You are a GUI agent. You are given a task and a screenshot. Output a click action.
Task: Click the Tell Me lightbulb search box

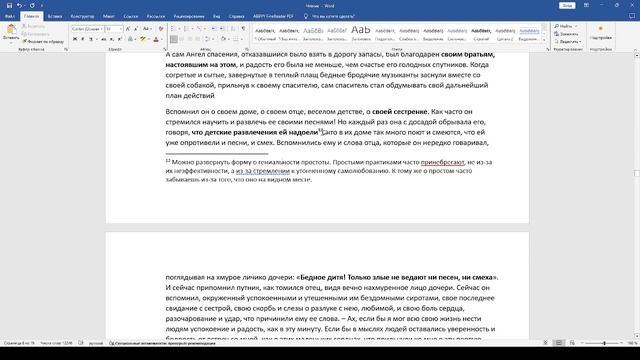click(329, 16)
